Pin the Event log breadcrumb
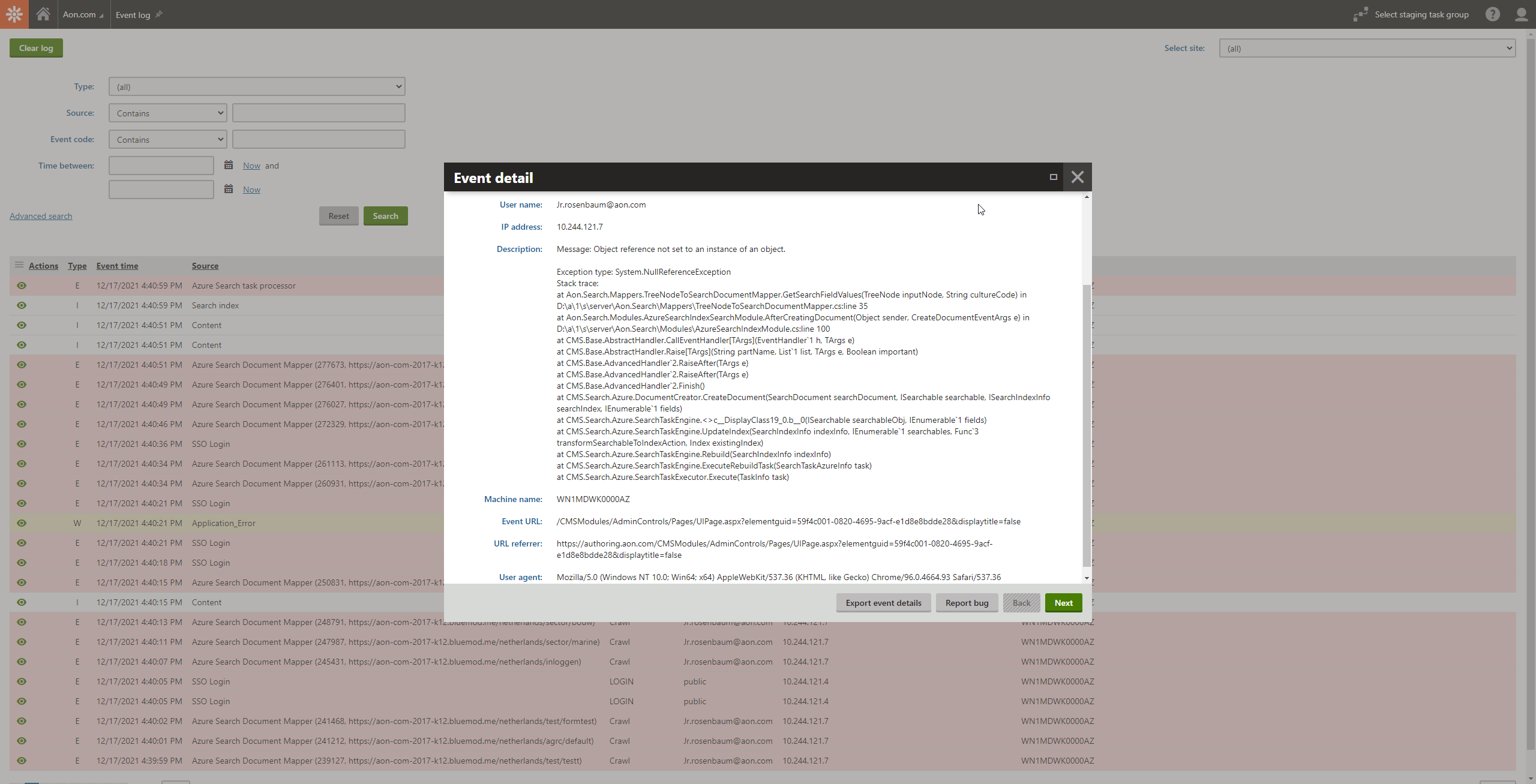This screenshot has width=1536, height=784. 159,14
